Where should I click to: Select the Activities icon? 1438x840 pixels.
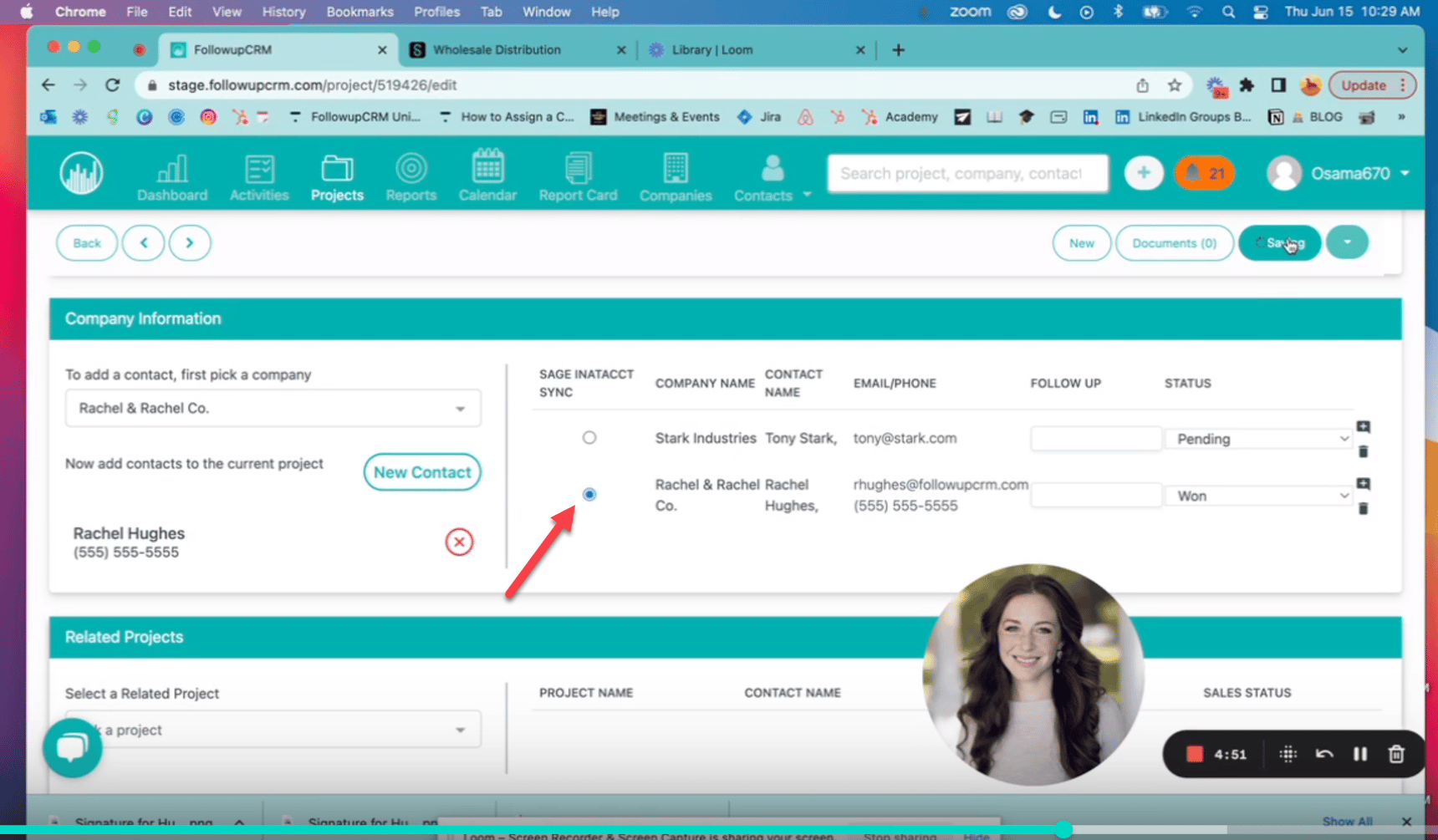click(258, 173)
